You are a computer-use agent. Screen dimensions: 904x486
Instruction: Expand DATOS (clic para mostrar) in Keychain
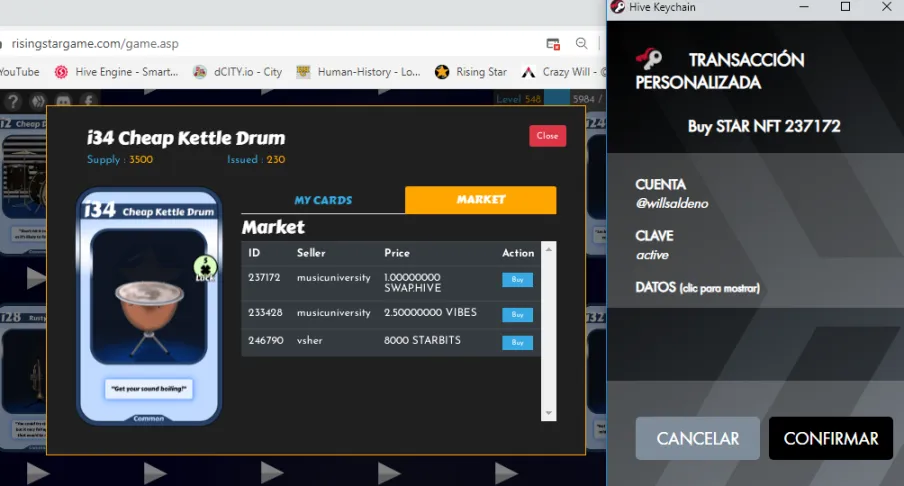697,287
